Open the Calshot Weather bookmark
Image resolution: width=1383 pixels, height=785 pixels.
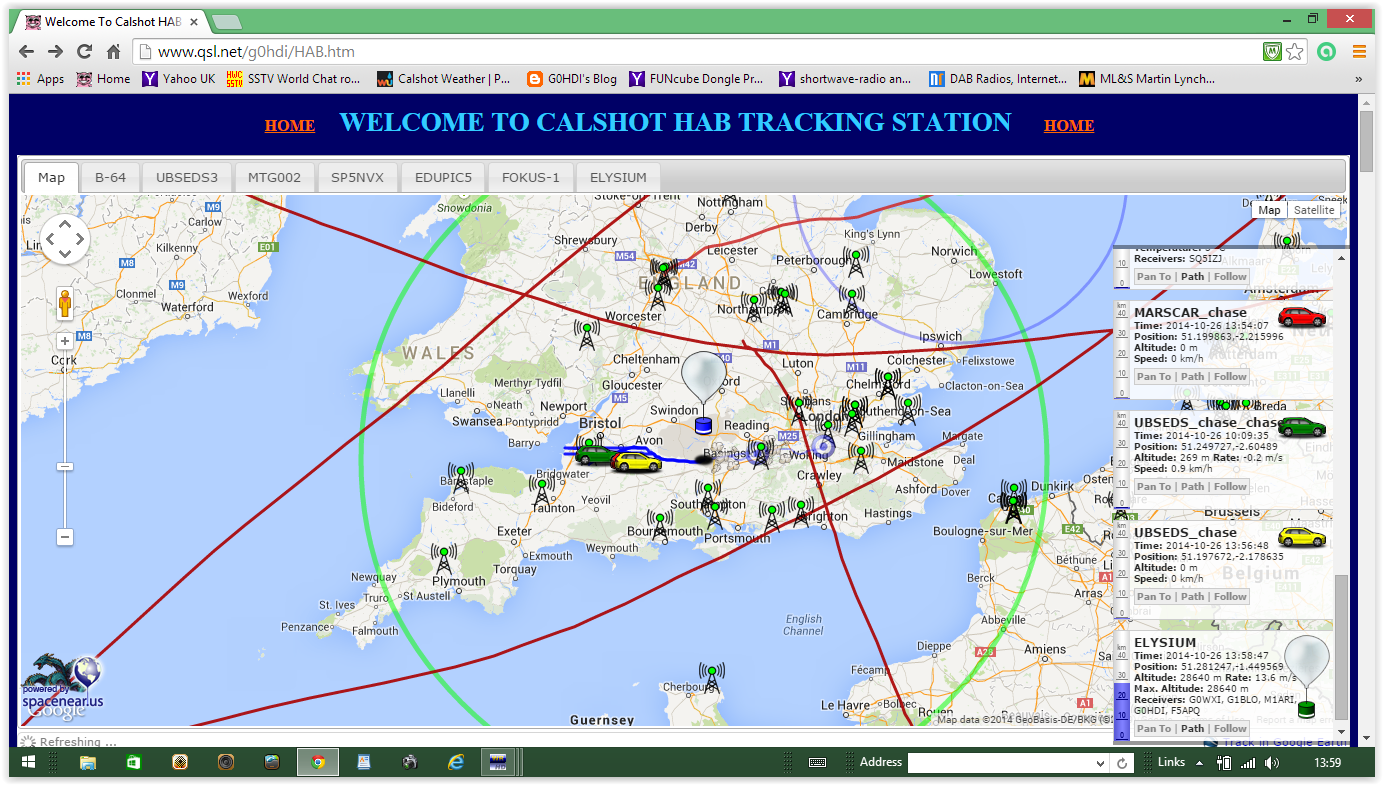point(443,79)
